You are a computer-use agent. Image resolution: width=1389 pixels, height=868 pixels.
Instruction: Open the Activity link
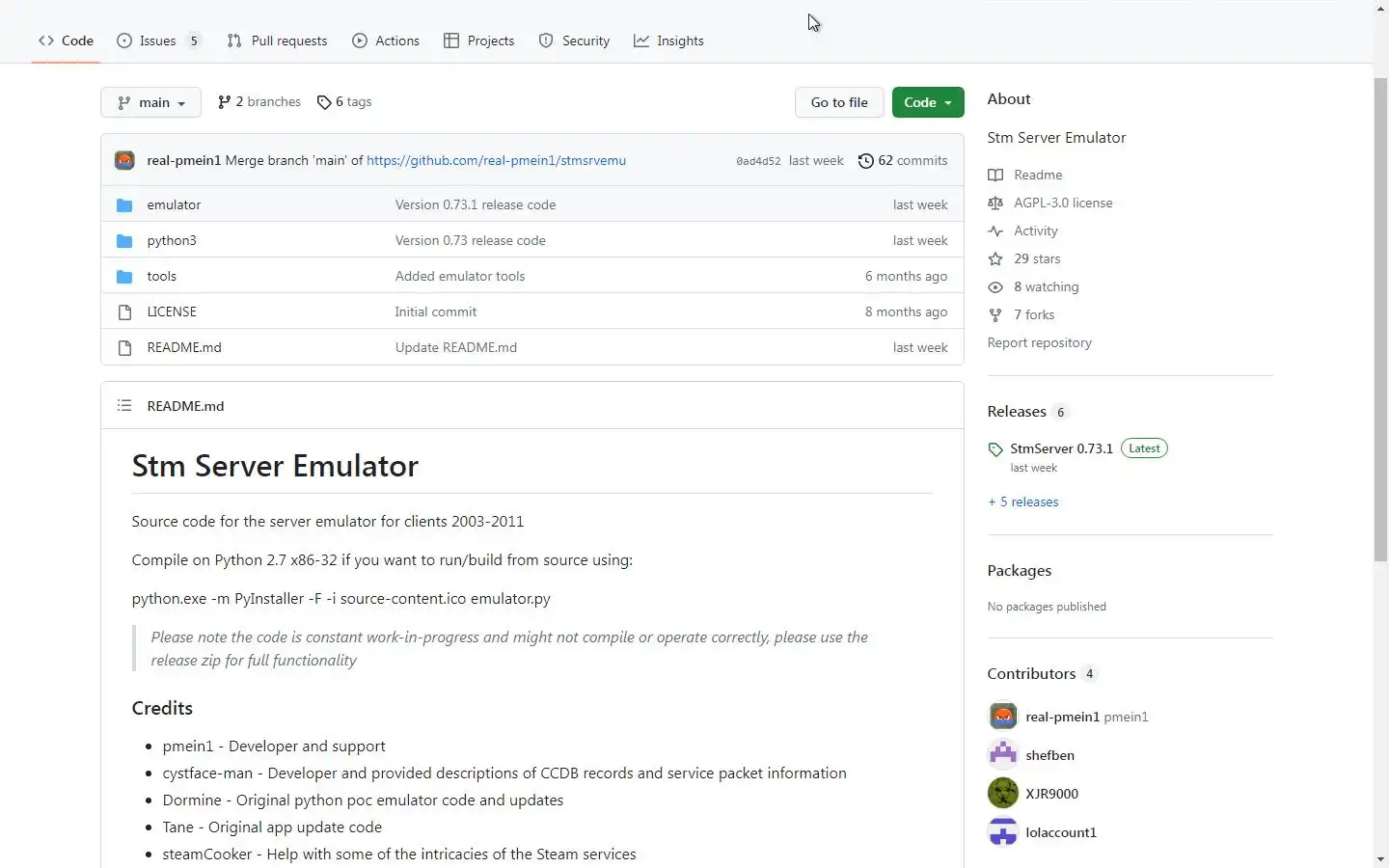[1036, 231]
